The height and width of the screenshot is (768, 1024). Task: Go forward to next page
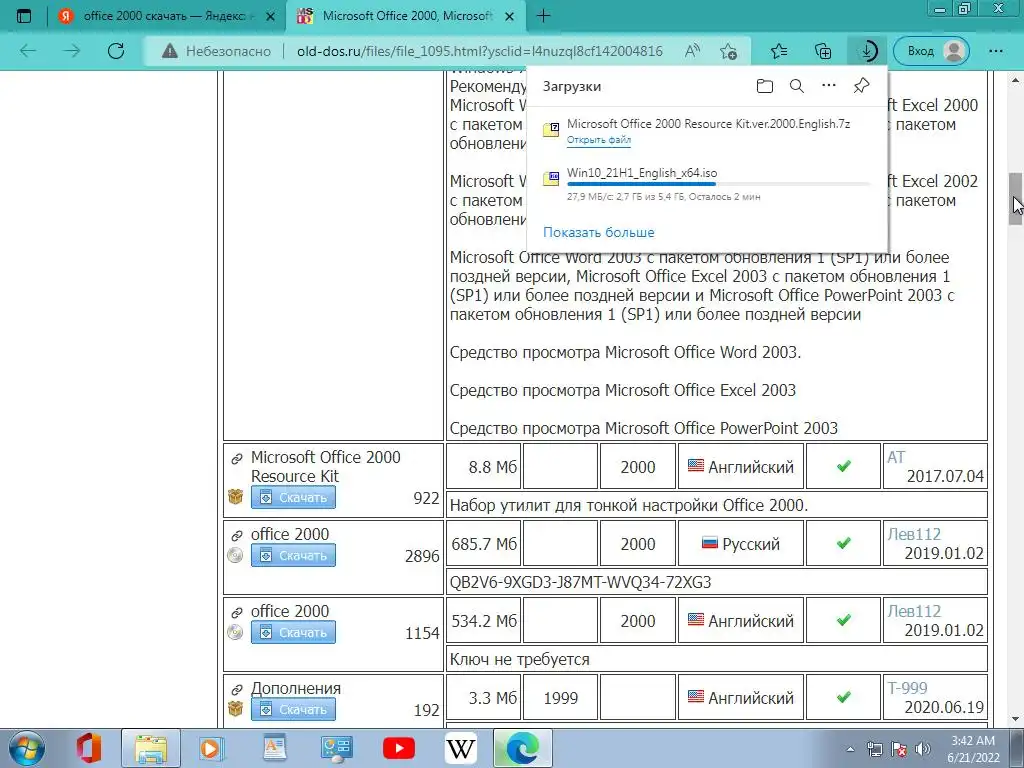[72, 51]
